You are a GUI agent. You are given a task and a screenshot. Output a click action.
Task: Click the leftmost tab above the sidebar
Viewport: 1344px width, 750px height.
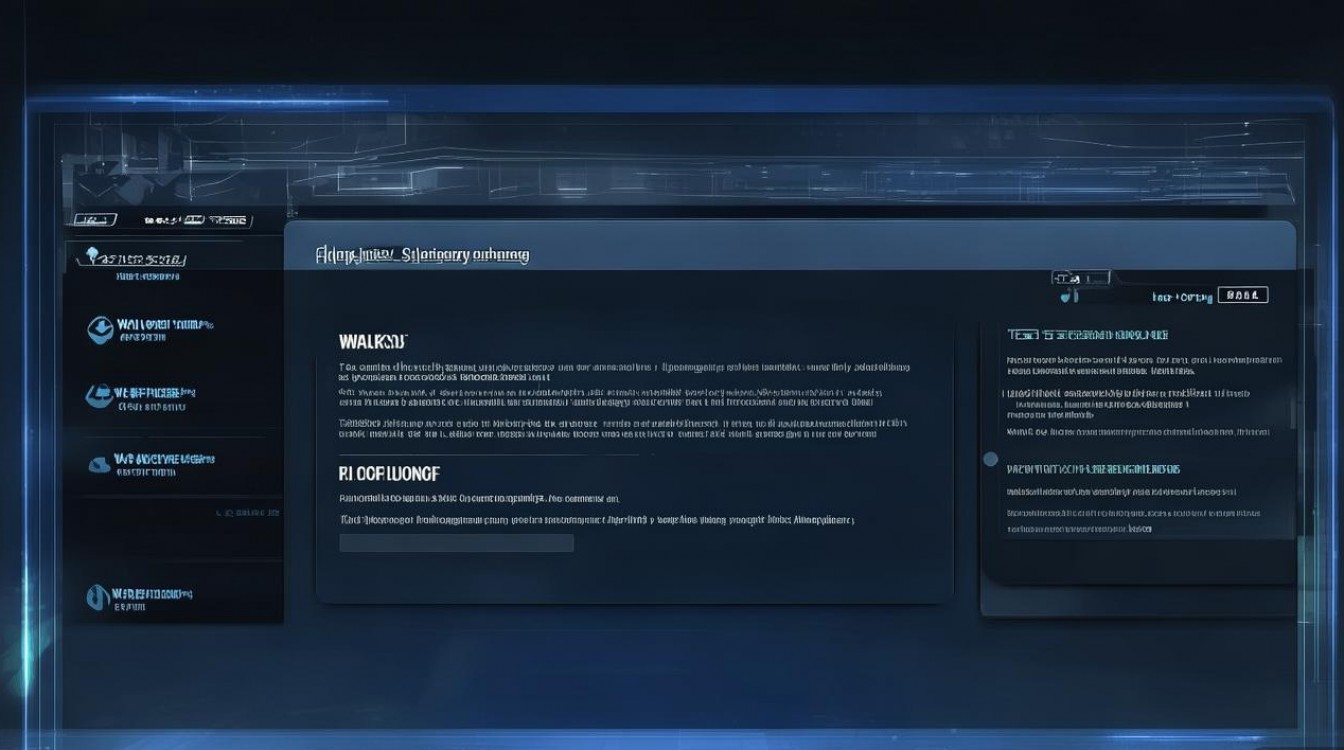[96, 220]
